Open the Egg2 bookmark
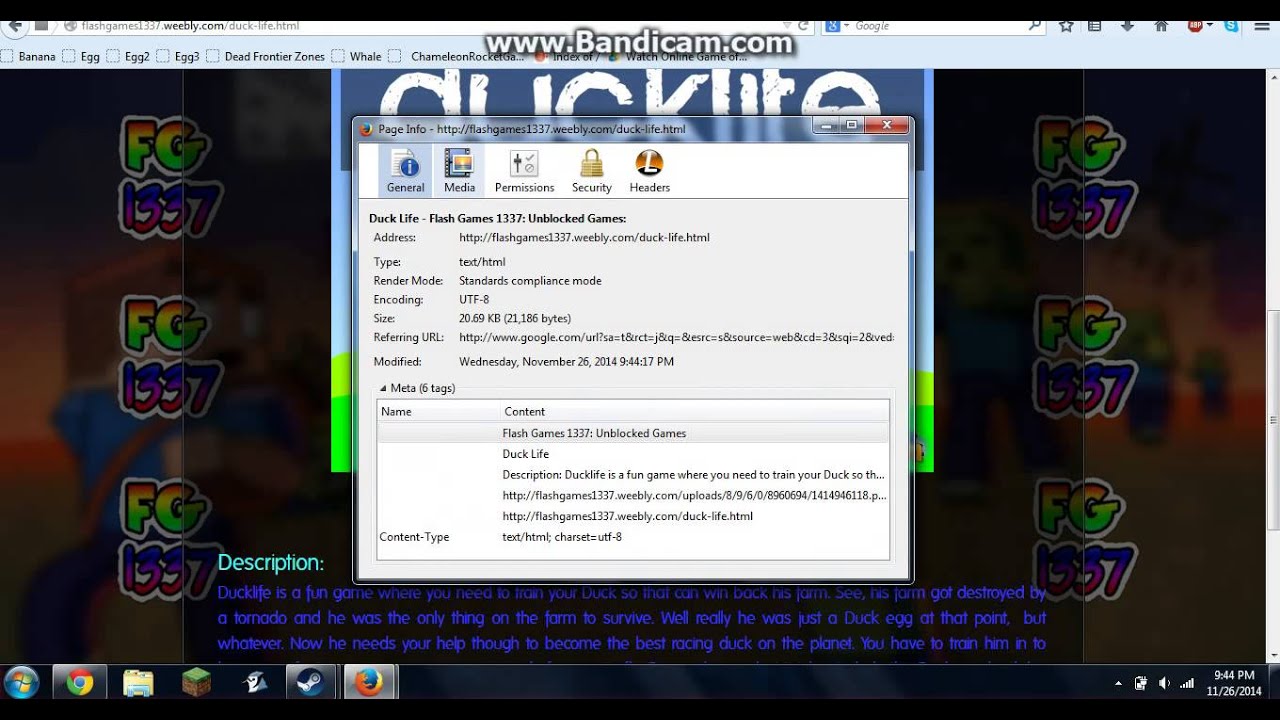Viewport: 1280px width, 720px height. click(128, 57)
